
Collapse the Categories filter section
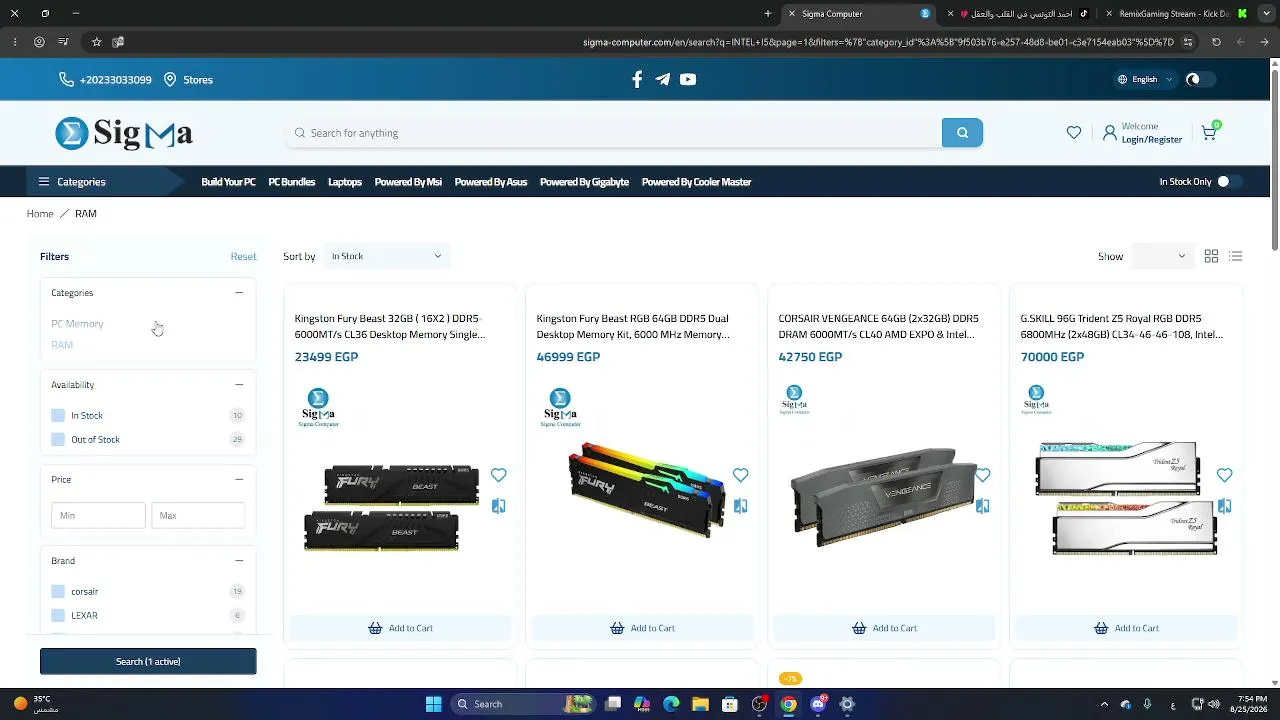click(x=239, y=293)
